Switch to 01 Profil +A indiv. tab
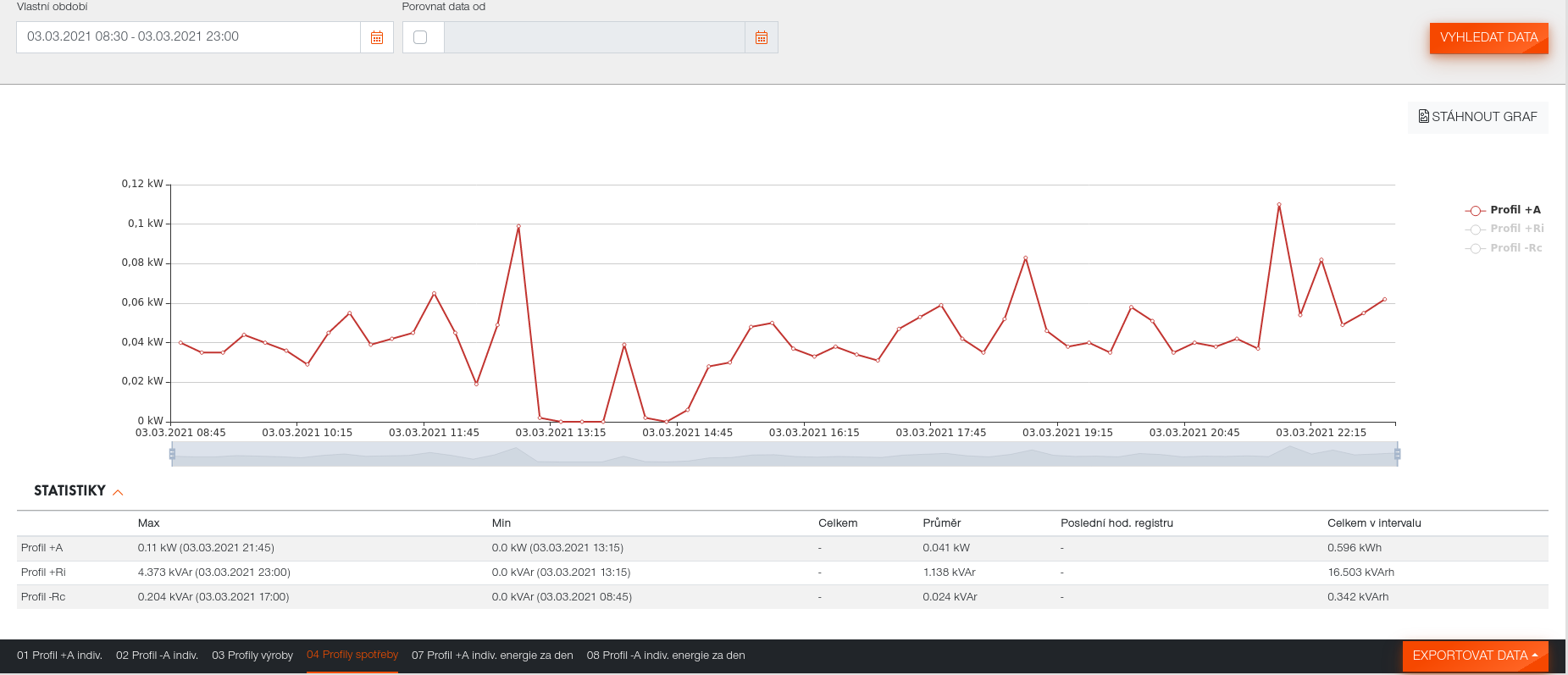Image resolution: width=1568 pixels, height=675 pixels. point(59,656)
